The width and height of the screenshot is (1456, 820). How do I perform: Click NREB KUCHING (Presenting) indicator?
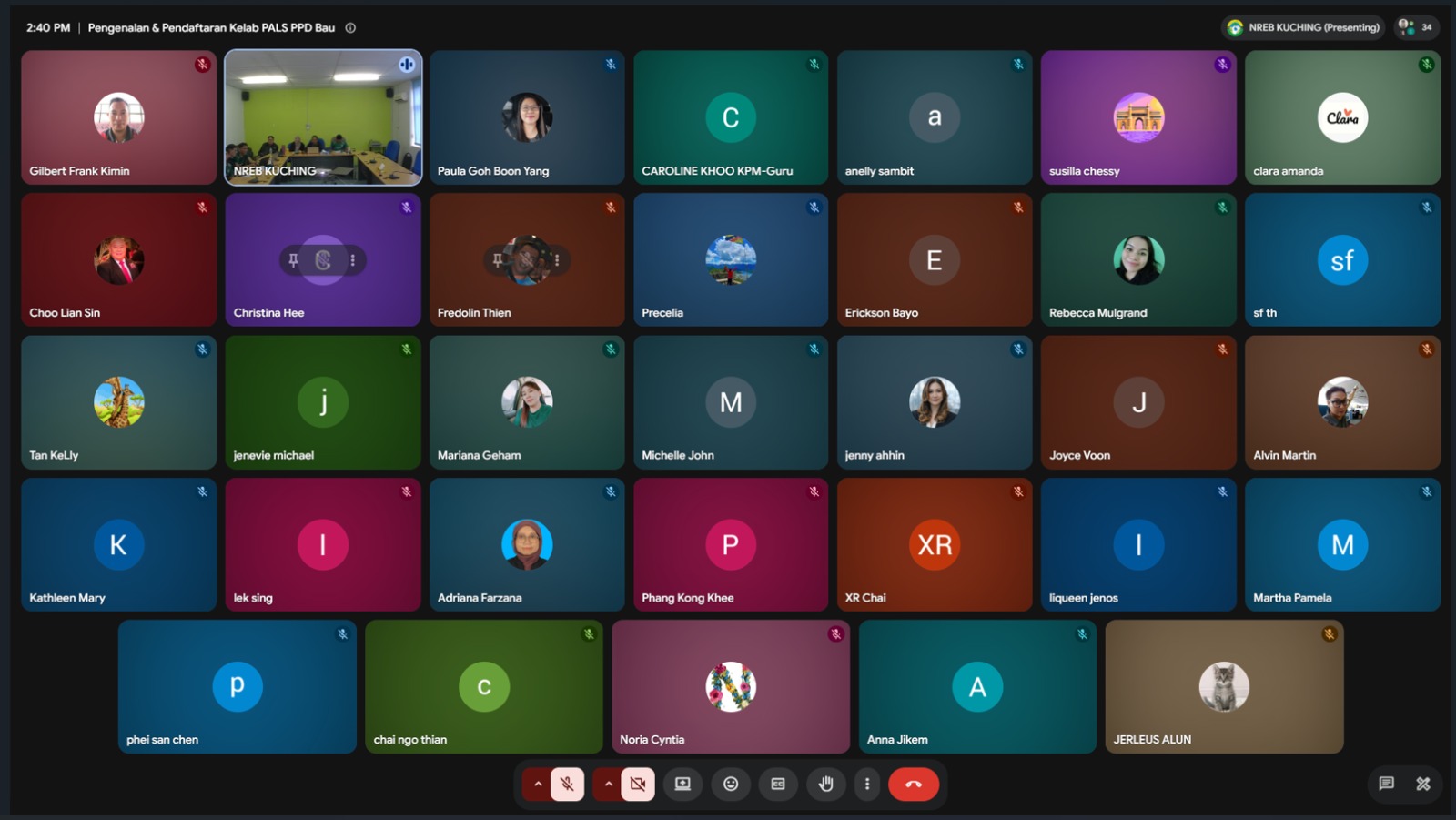pos(1303,27)
